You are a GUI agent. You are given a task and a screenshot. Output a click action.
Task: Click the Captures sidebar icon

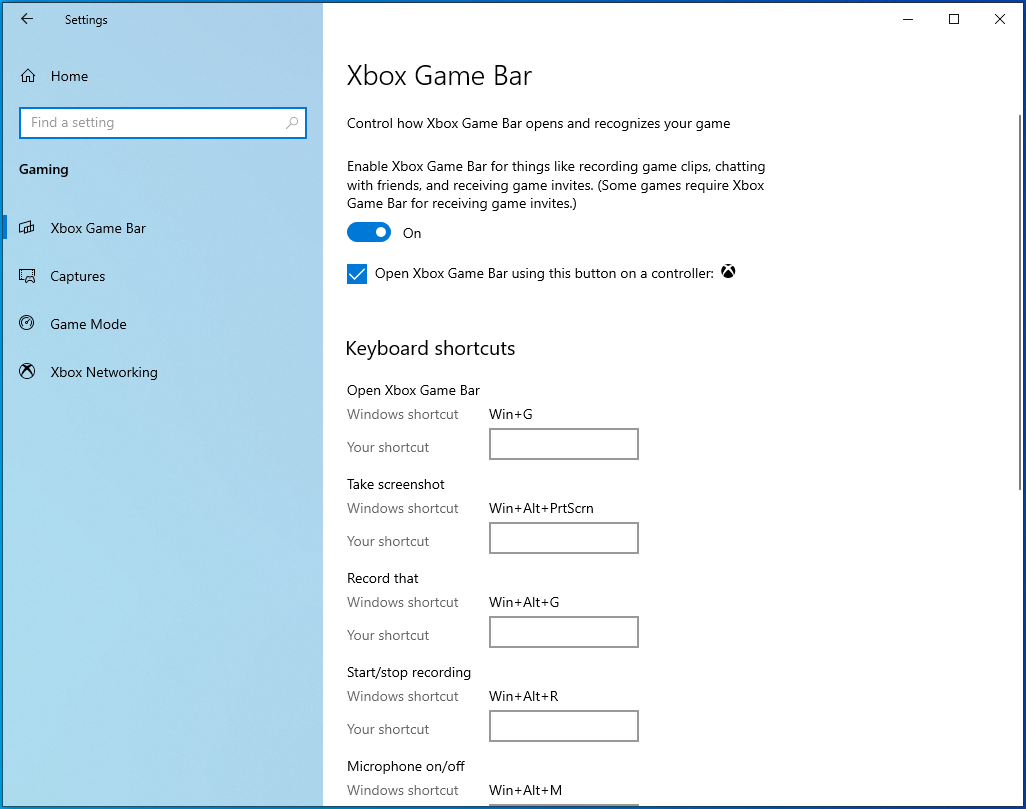28,276
